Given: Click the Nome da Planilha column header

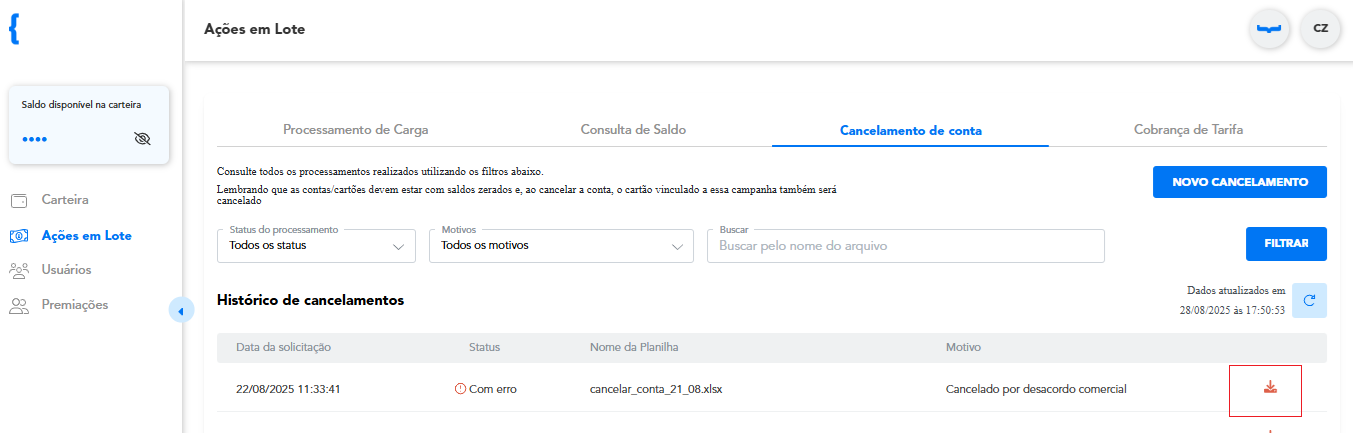Looking at the screenshot, I should pos(635,347).
